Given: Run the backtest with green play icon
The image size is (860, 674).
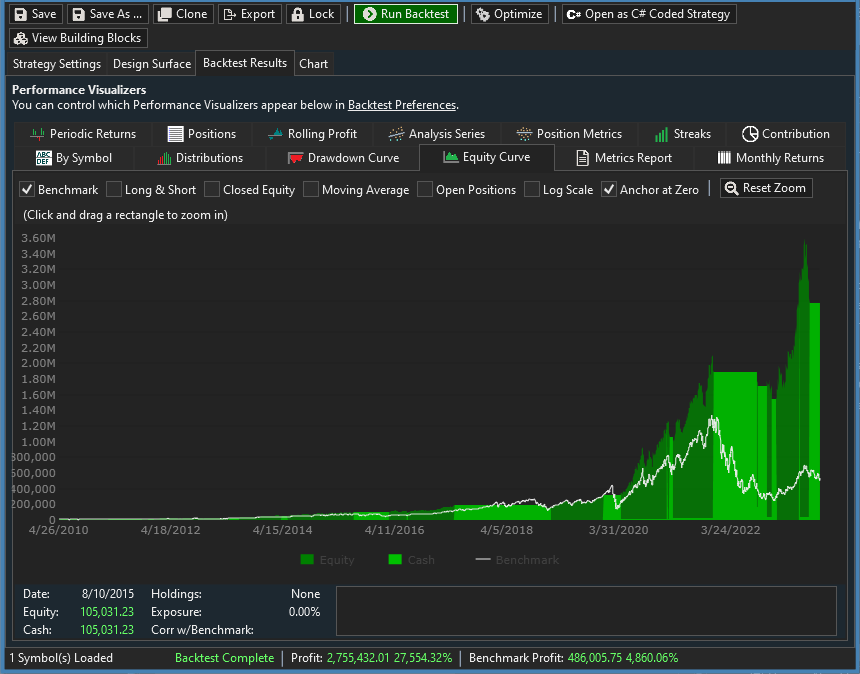Looking at the screenshot, I should [368, 14].
